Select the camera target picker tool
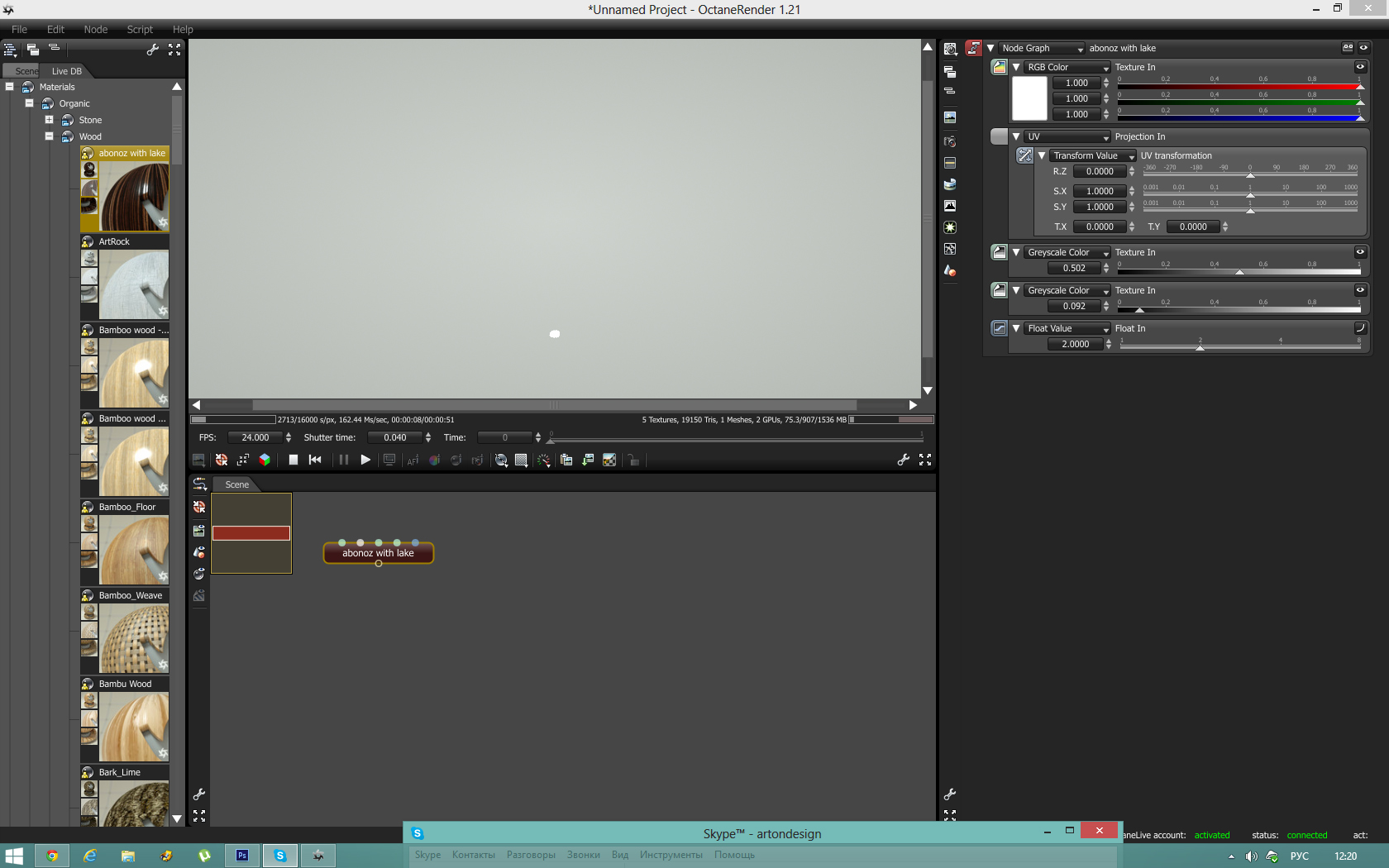Viewport: 1389px width, 868px height. coord(477,460)
